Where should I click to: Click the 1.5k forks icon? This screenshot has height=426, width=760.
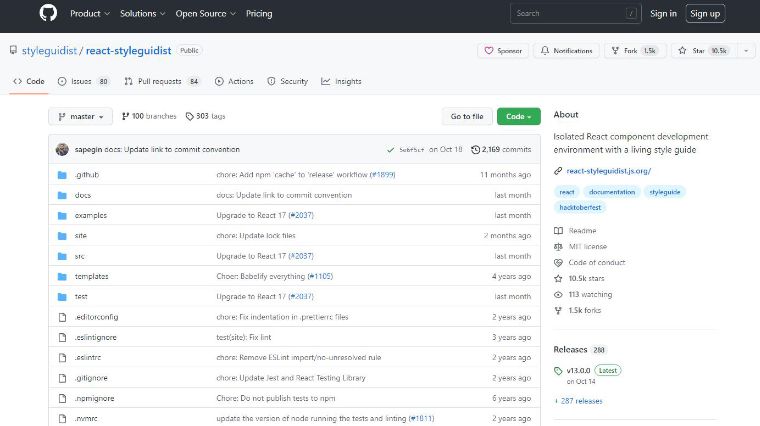[x=558, y=311]
